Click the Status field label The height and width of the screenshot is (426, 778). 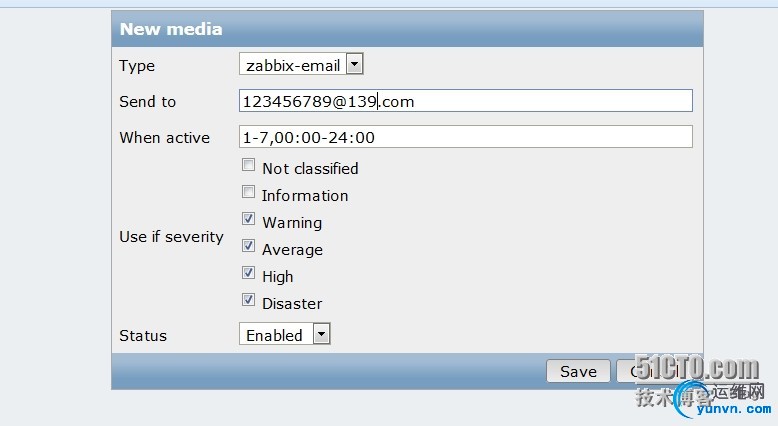coord(143,336)
